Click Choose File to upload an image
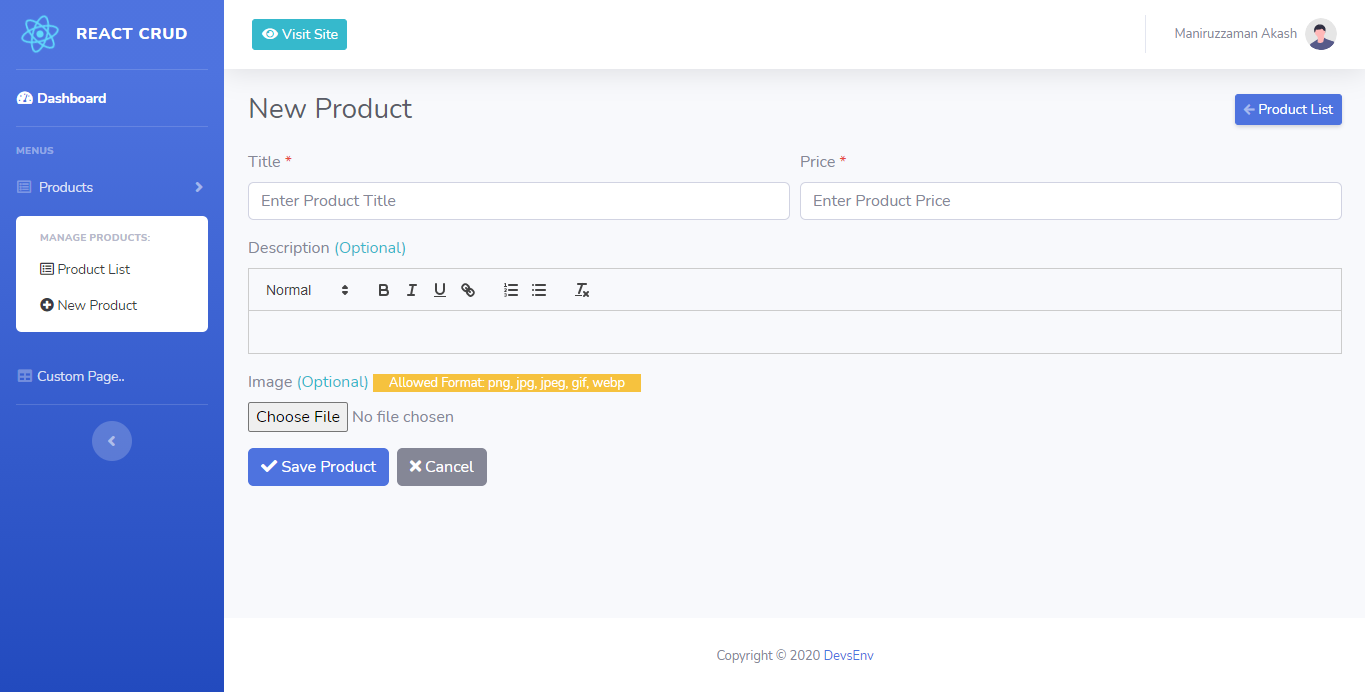The width and height of the screenshot is (1365, 692). [297, 417]
